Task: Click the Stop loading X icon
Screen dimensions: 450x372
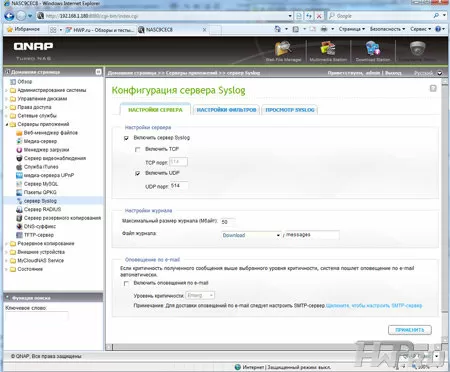Action: click(x=319, y=16)
